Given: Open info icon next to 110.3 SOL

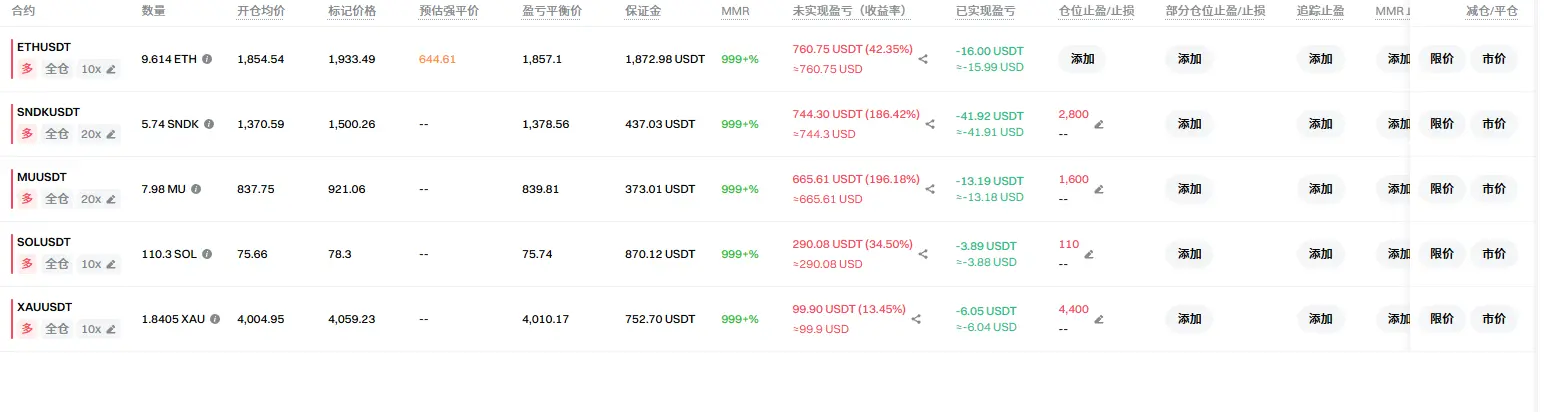Looking at the screenshot, I should [x=207, y=254].
